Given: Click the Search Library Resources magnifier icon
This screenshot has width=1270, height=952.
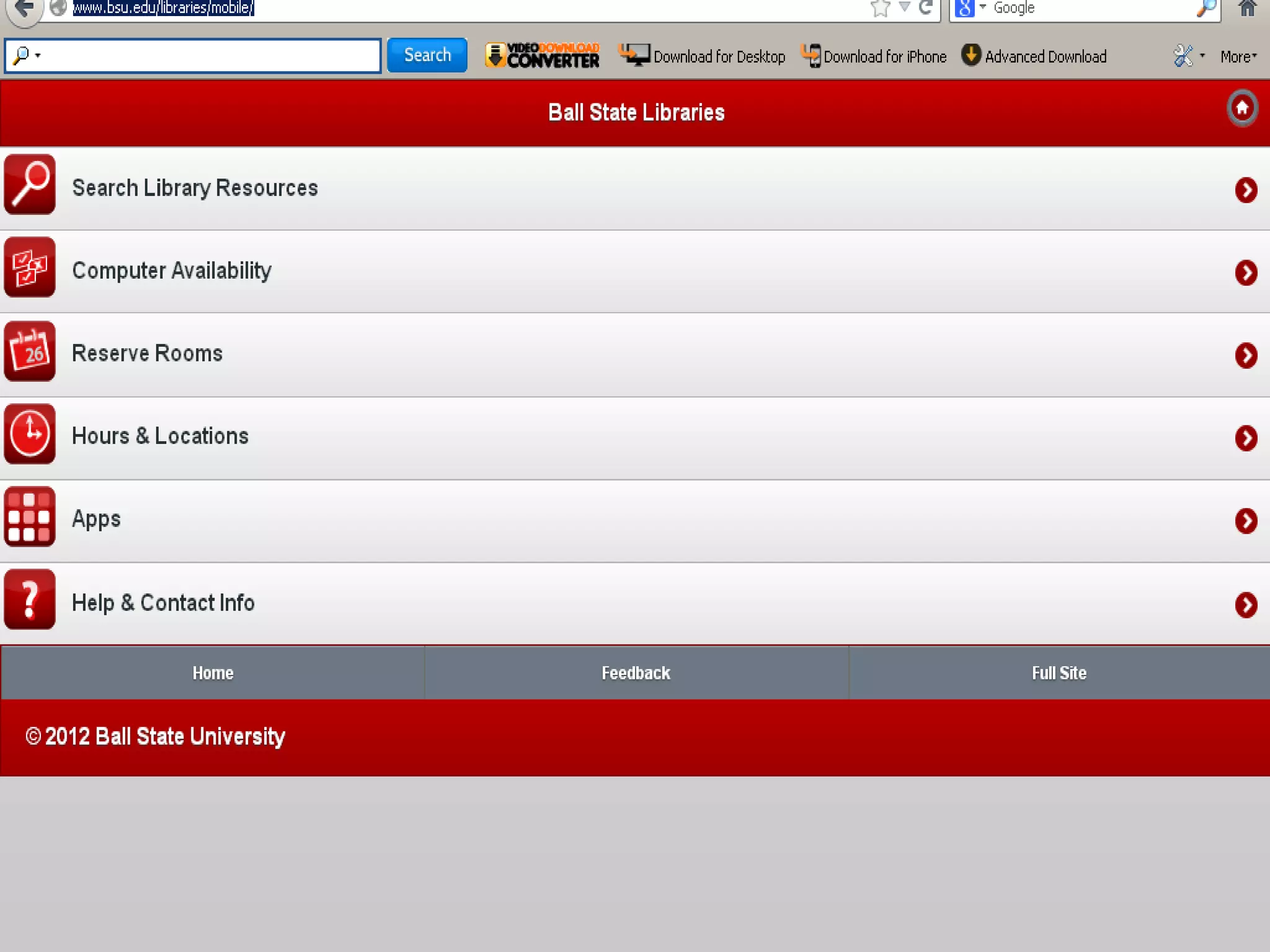Looking at the screenshot, I should coord(30,185).
